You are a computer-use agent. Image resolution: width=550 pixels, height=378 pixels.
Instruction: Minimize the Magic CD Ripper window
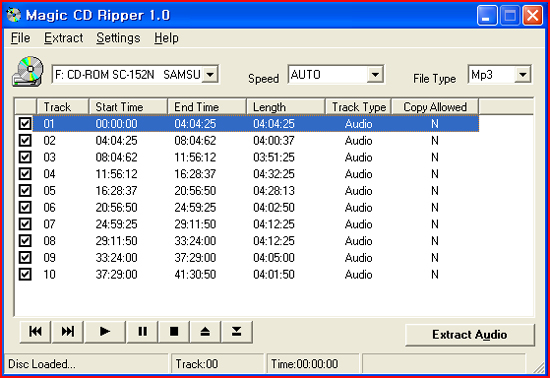(x=487, y=15)
